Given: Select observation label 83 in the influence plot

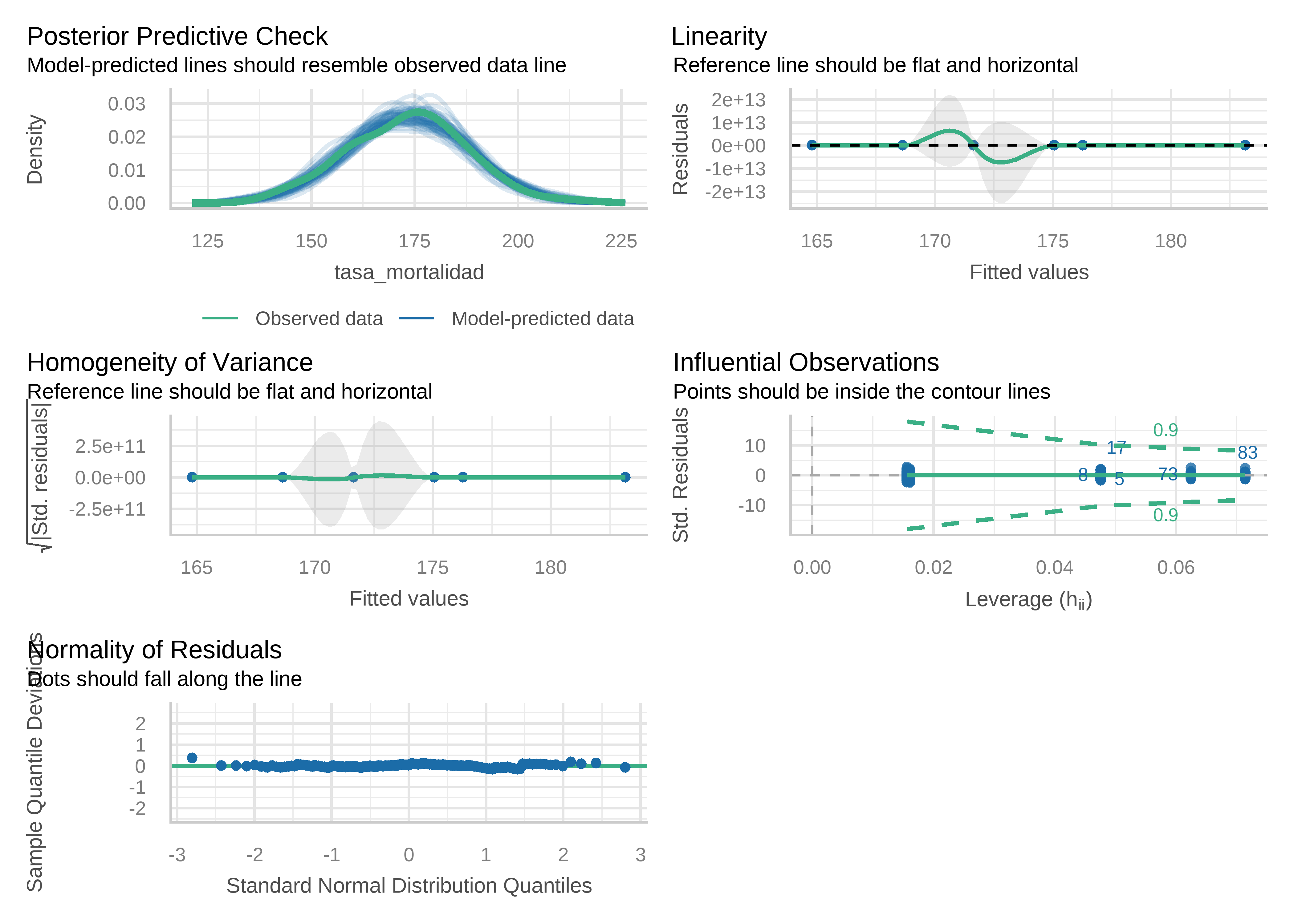Looking at the screenshot, I should pyautogui.click(x=1247, y=453).
